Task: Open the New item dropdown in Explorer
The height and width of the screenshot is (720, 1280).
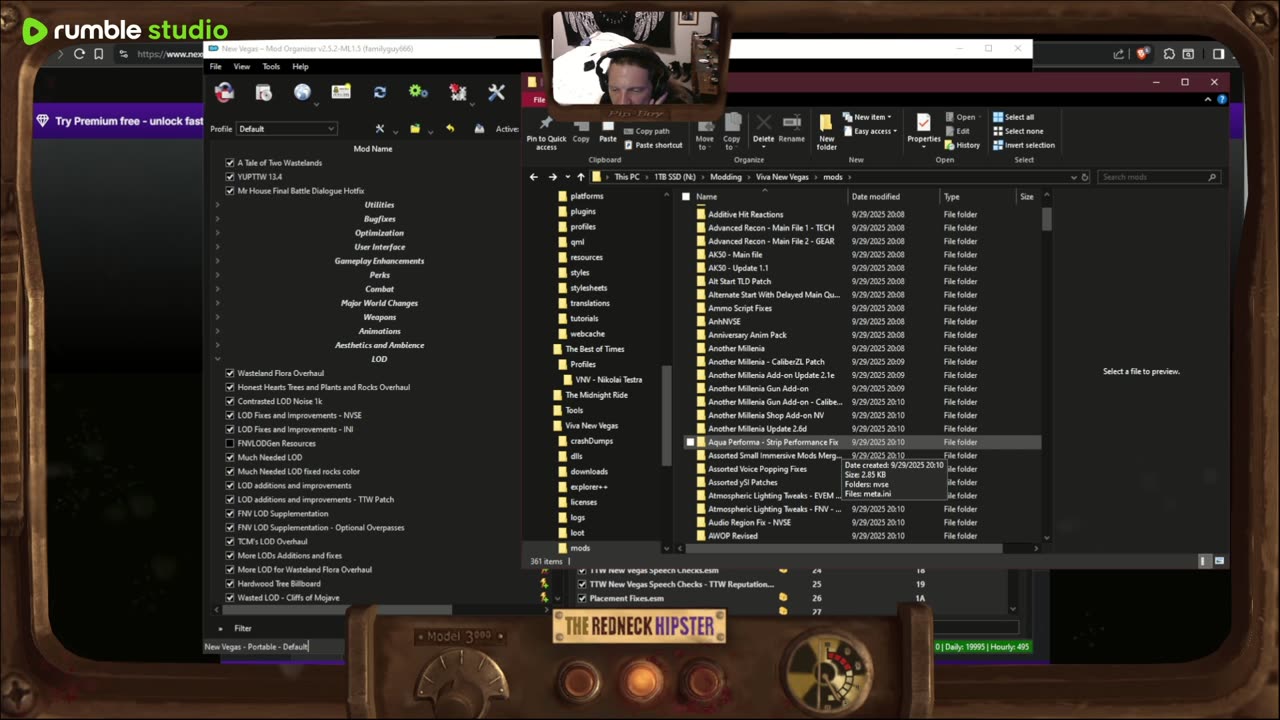Action: [x=866, y=117]
